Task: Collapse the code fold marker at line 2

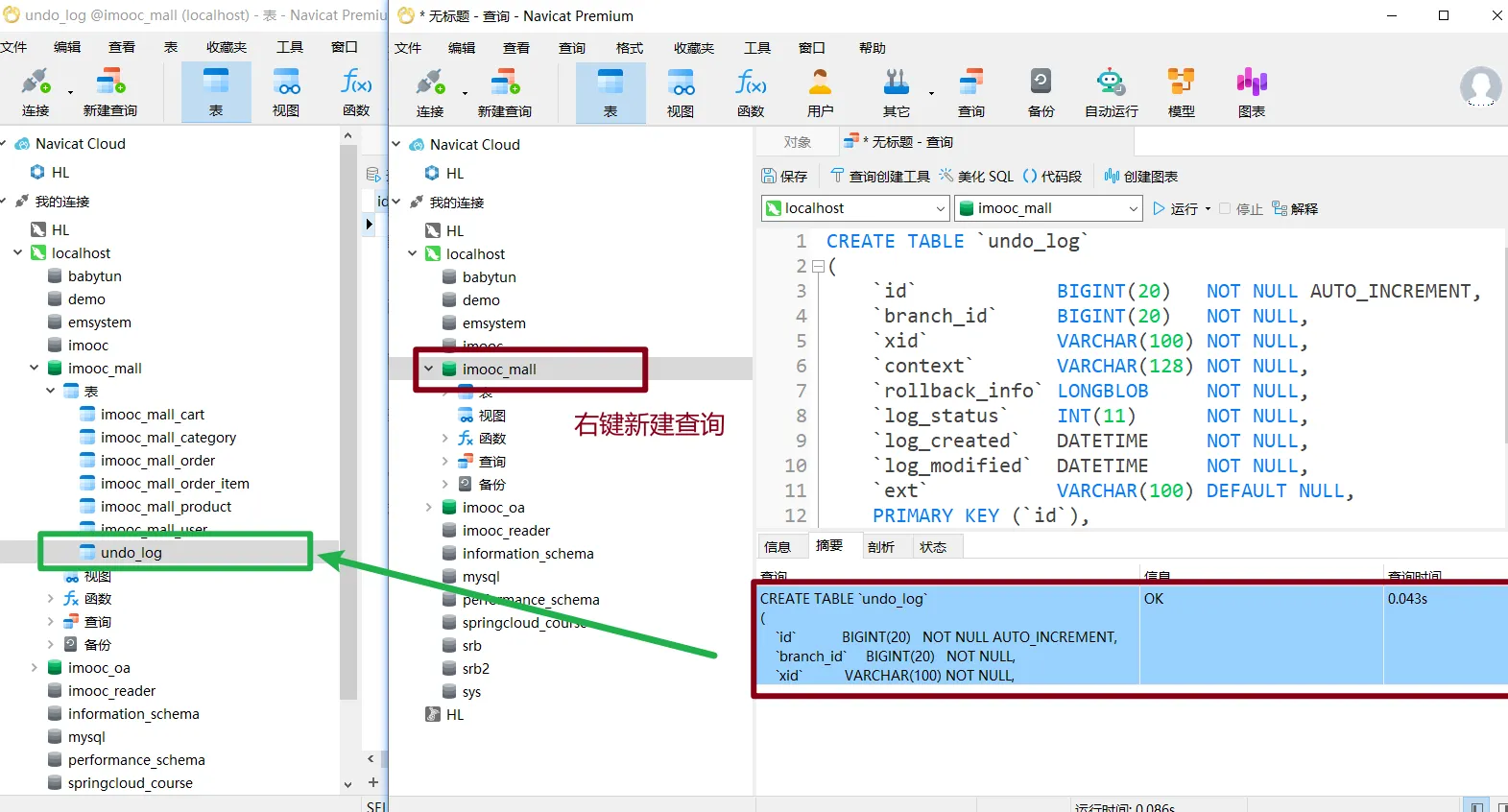Action: click(818, 266)
